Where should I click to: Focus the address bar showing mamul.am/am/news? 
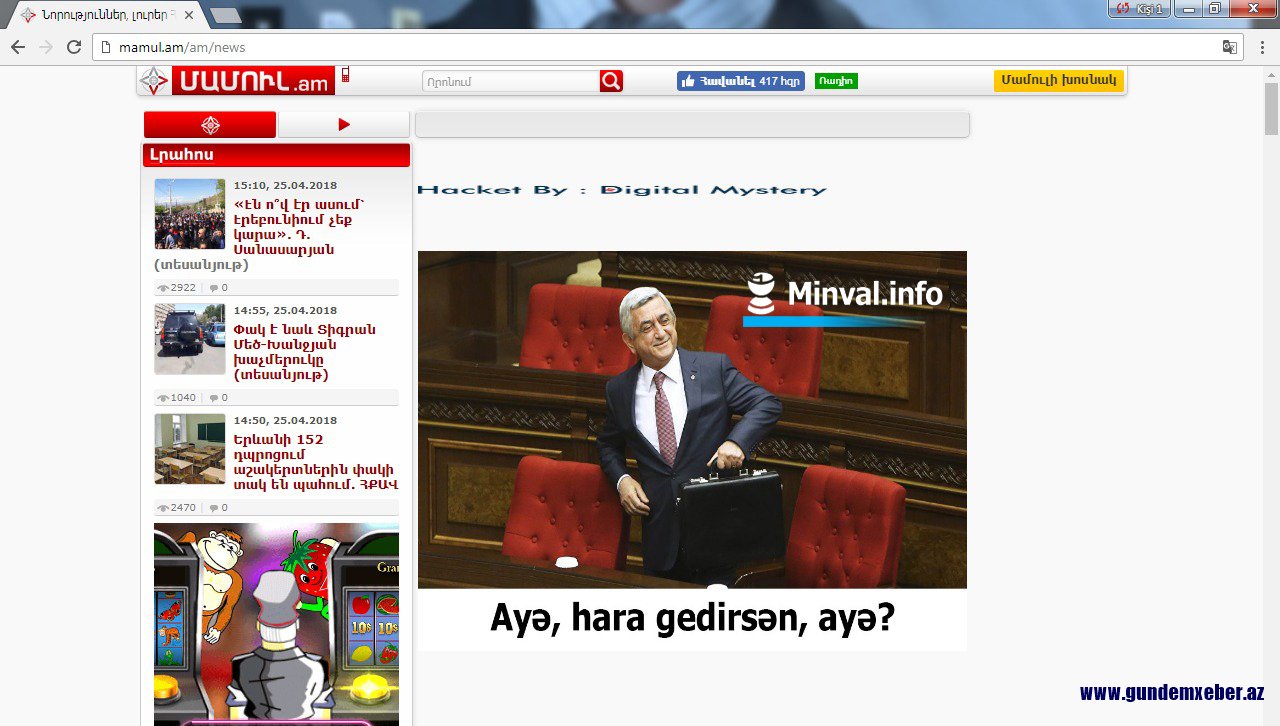[x=668, y=47]
